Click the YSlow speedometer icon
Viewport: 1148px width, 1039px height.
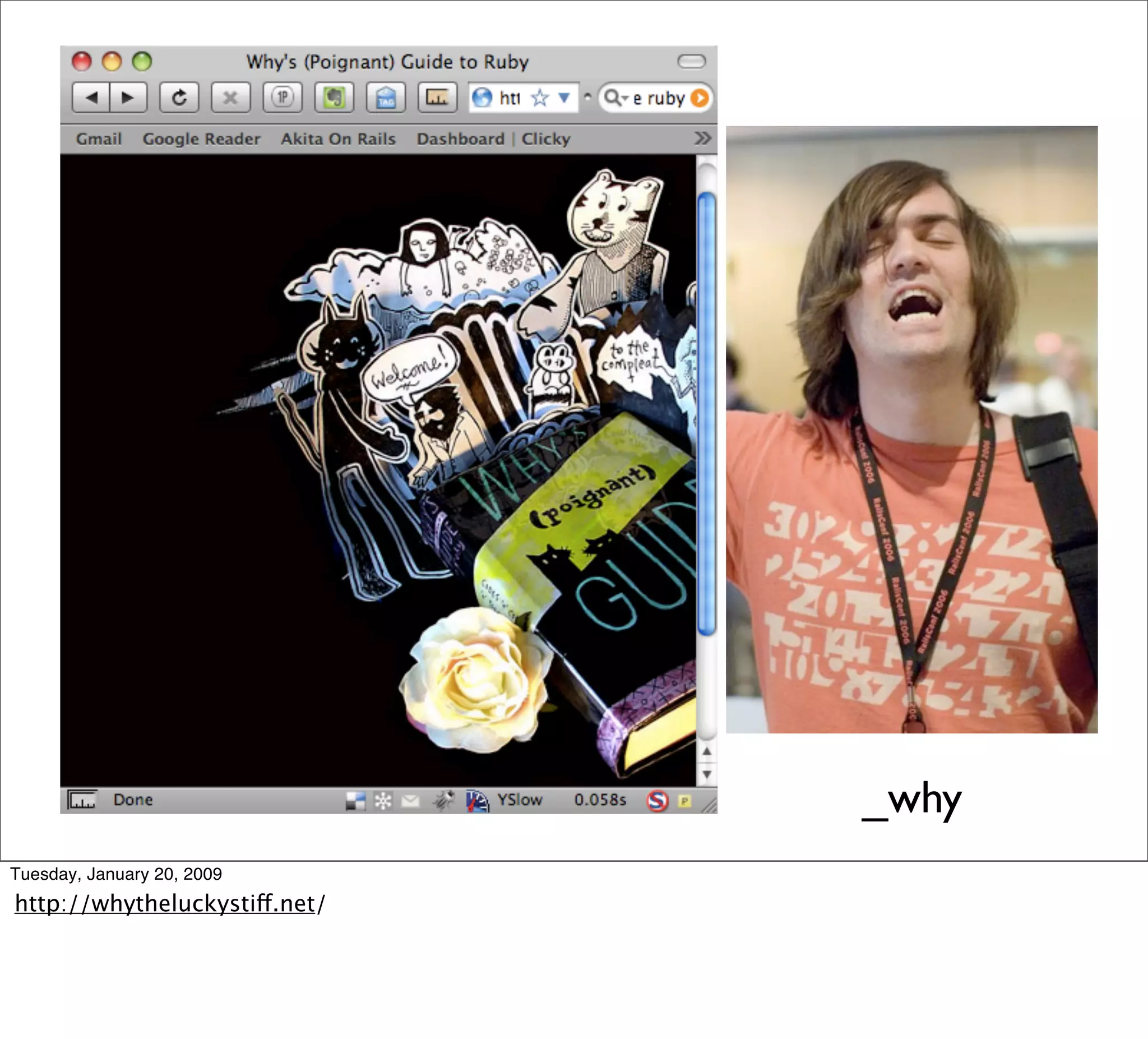click(477, 800)
